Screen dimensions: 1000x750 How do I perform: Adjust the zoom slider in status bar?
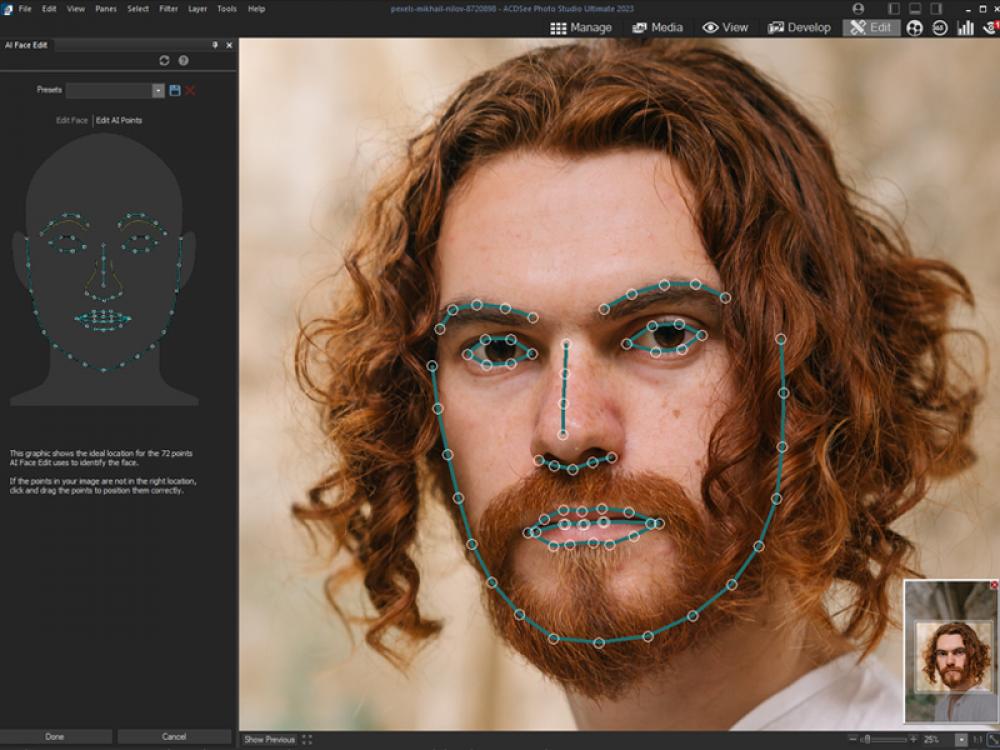point(866,740)
